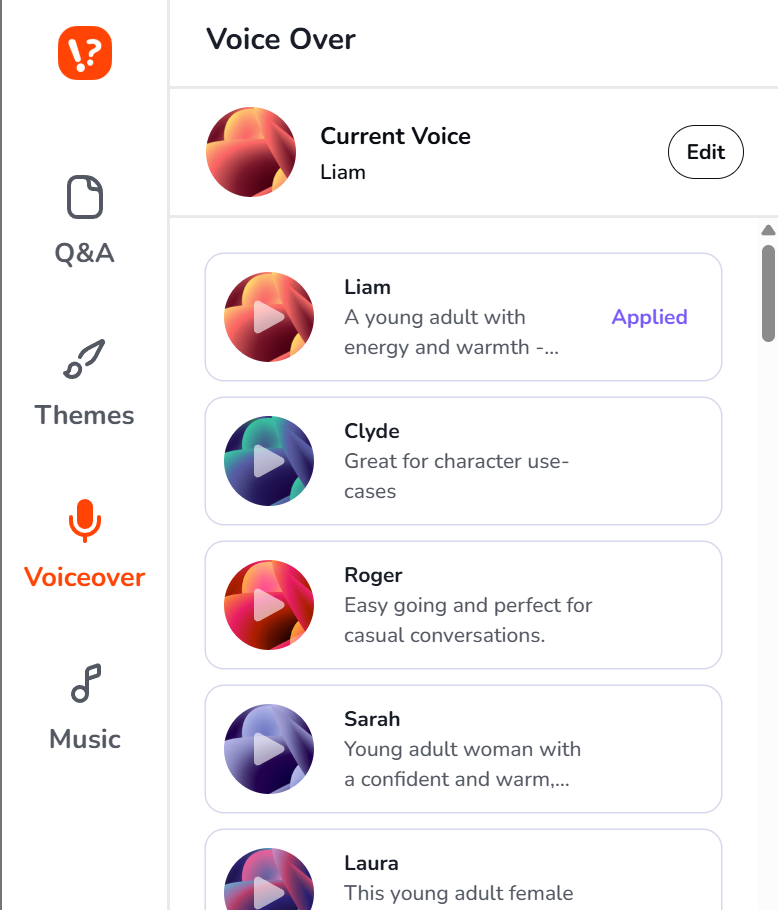Click the Current Voice avatar thumbnail
This screenshot has width=778, height=910.
(x=251, y=153)
